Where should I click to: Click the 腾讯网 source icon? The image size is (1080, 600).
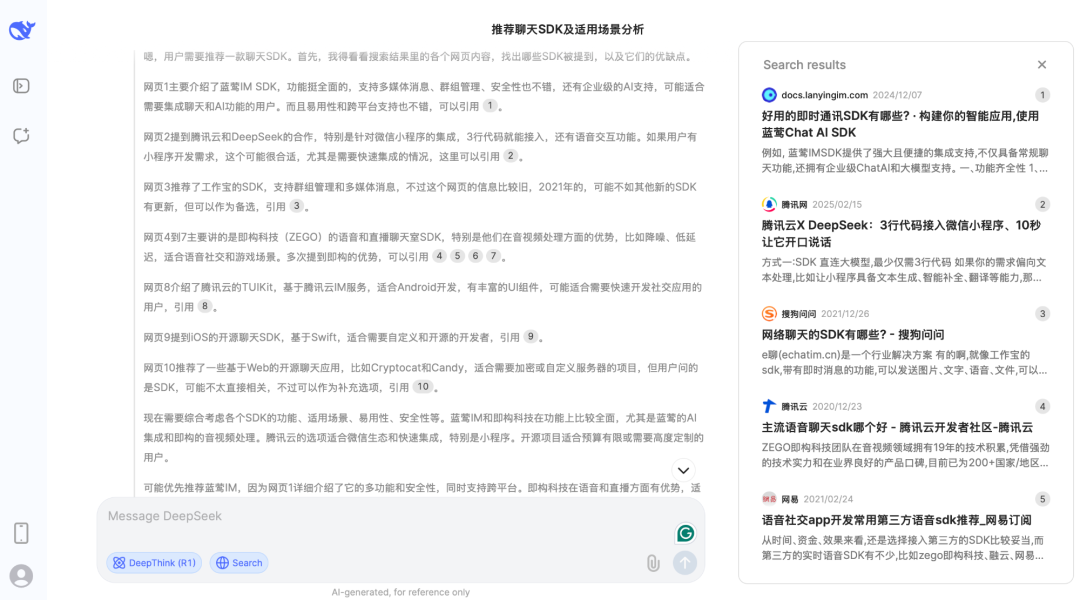[x=769, y=205]
